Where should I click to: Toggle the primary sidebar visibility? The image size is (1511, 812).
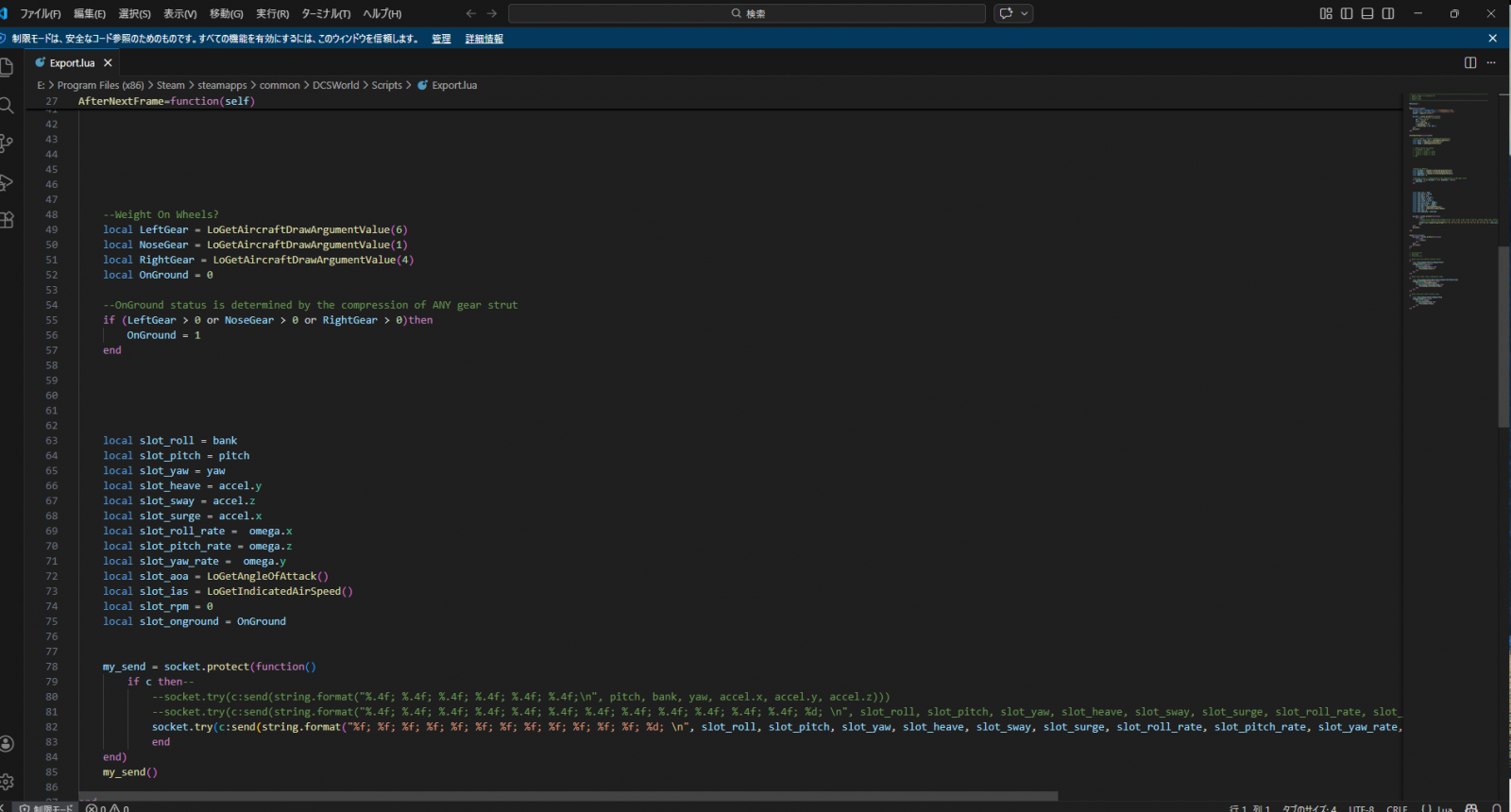click(1347, 13)
